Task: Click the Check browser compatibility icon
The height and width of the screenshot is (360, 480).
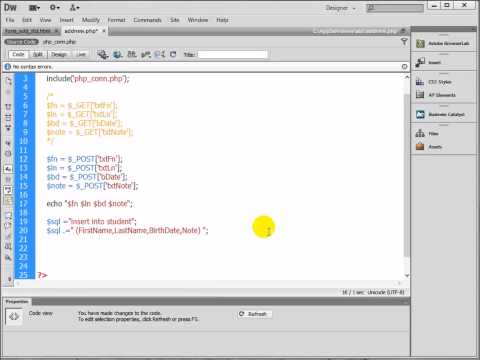Action: pyautogui.click(x=160, y=54)
